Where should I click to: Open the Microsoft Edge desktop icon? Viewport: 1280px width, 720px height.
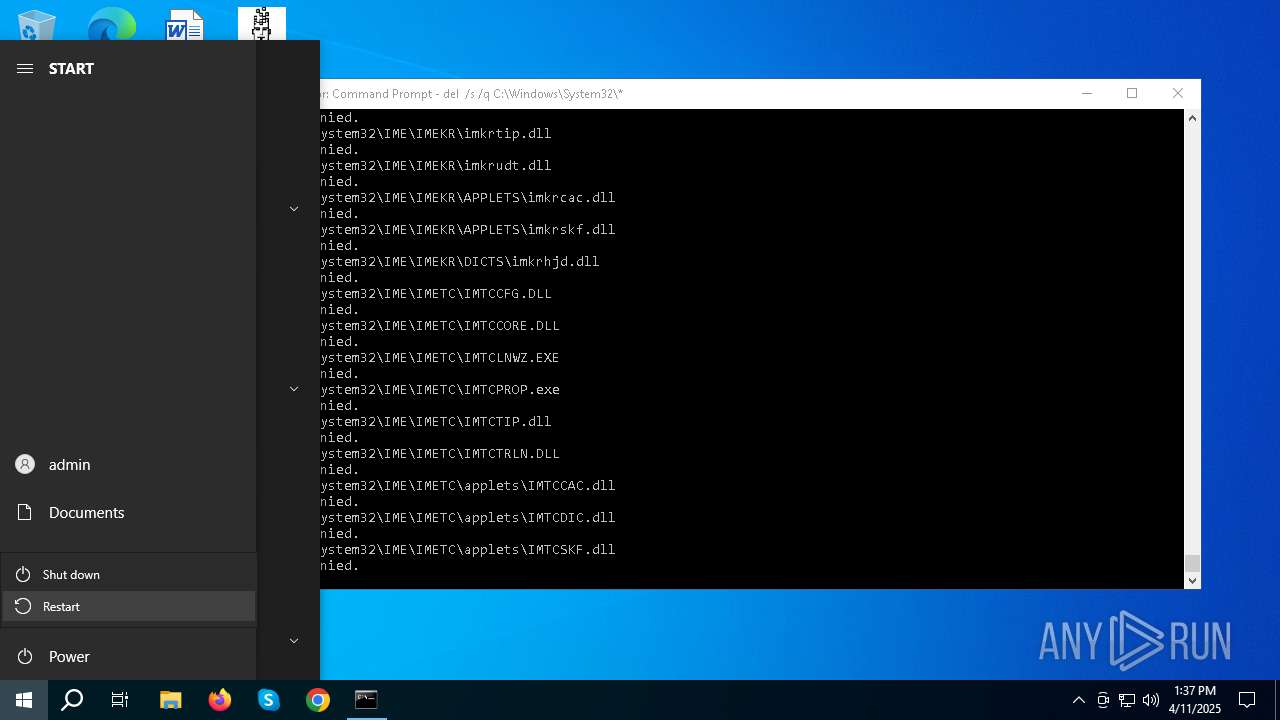coord(111,24)
